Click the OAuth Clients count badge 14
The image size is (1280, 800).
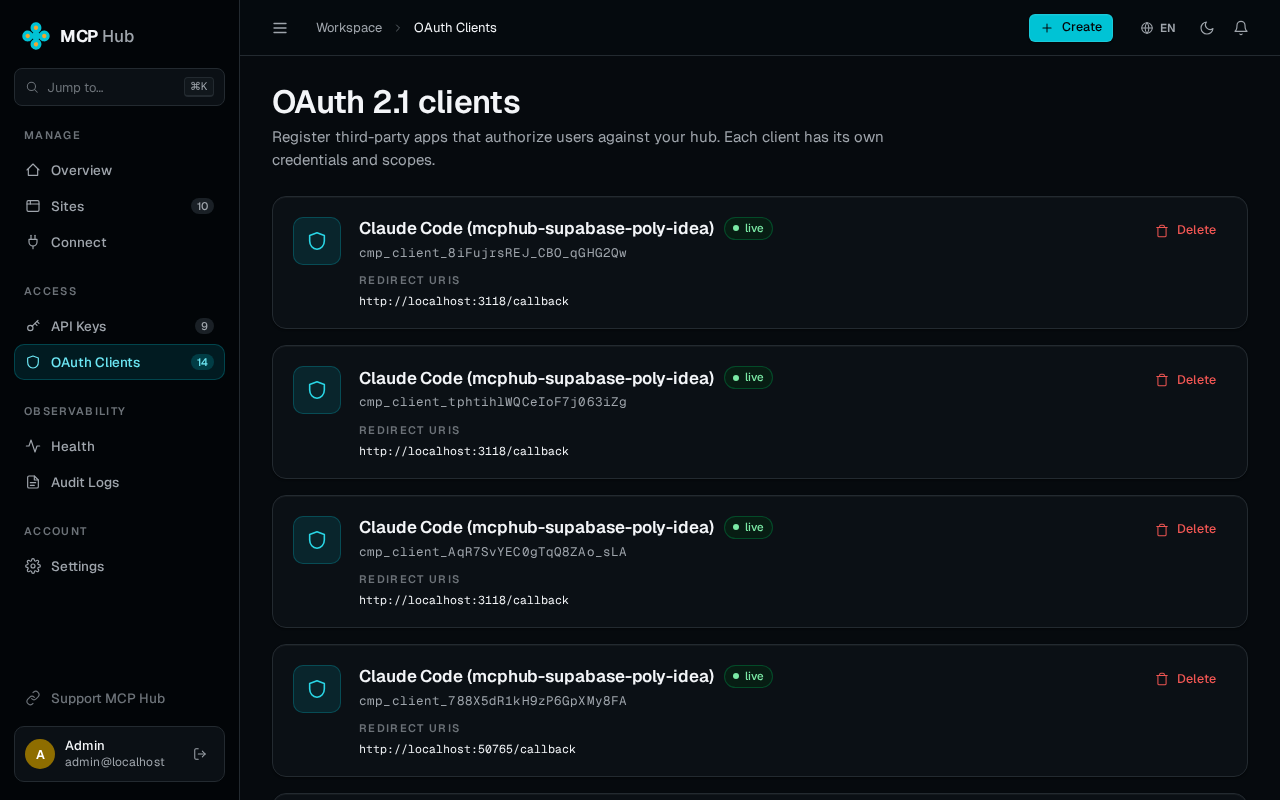click(203, 362)
